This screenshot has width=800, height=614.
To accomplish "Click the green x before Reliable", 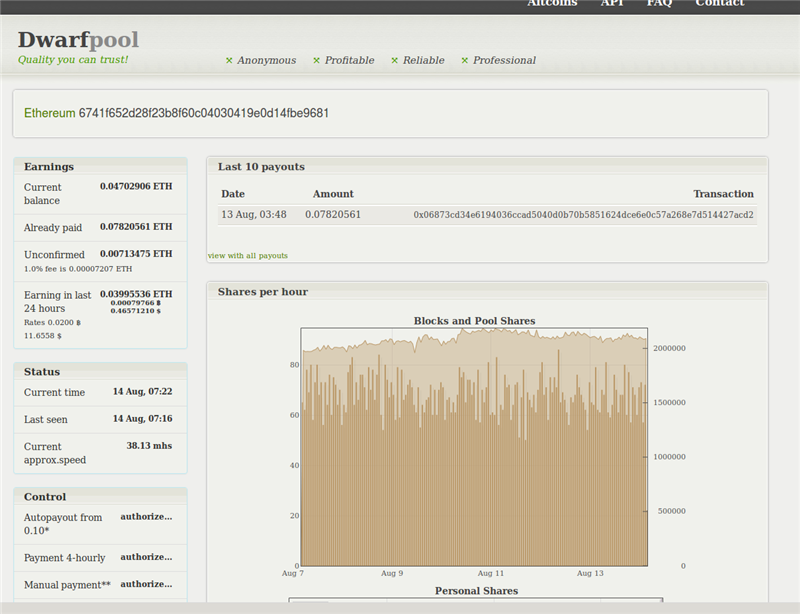I will point(394,61).
